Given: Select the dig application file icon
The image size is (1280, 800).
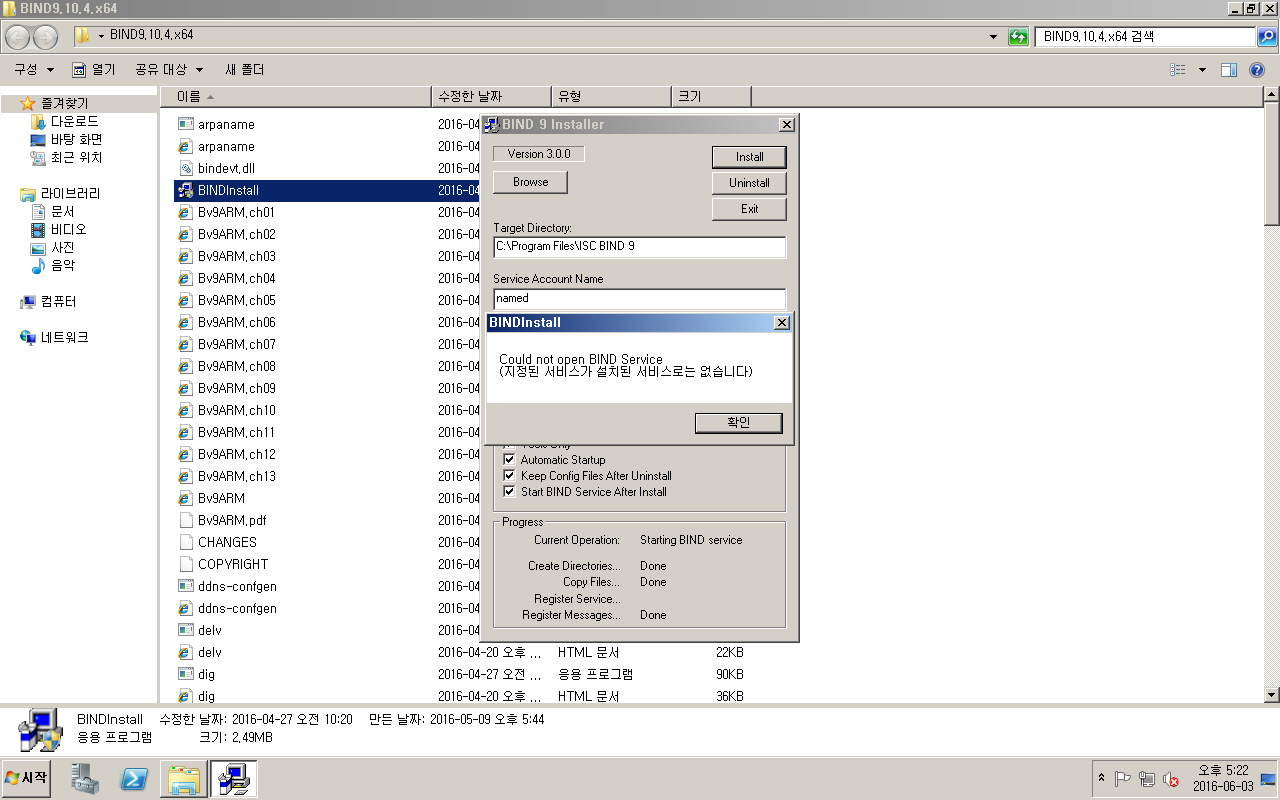Looking at the screenshot, I should (185, 674).
